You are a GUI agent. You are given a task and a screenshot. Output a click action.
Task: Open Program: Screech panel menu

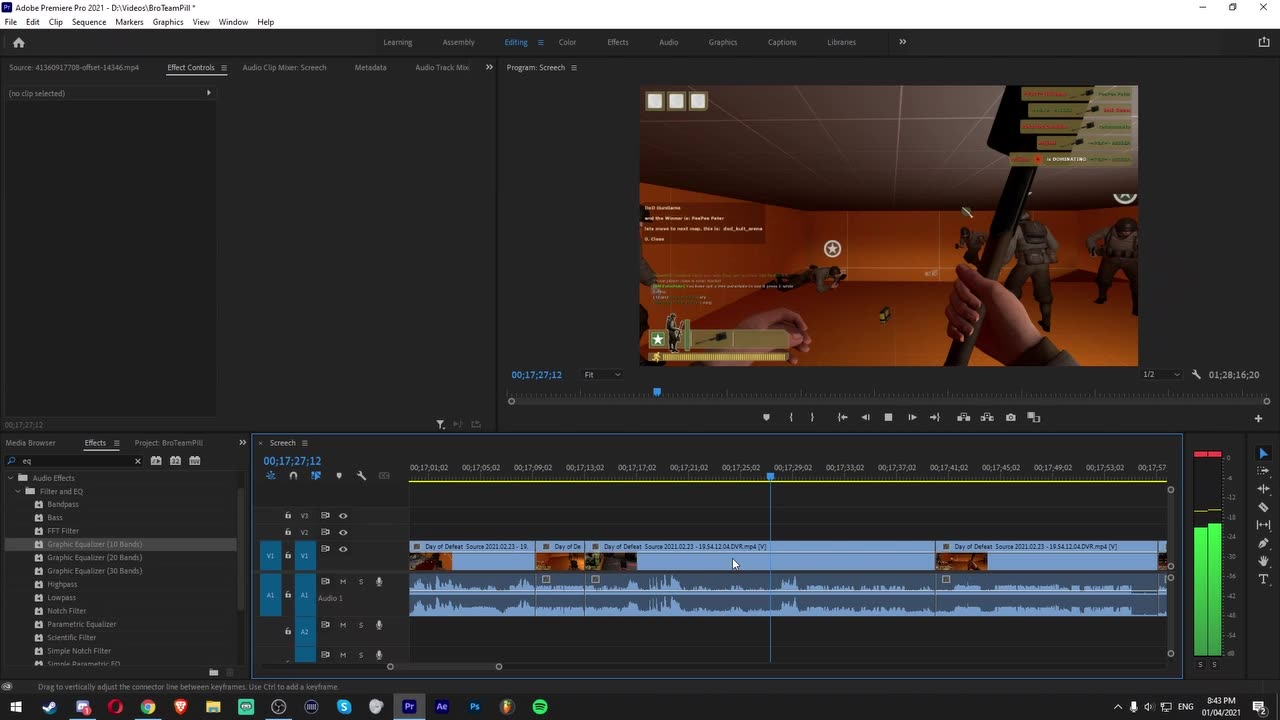tap(573, 68)
